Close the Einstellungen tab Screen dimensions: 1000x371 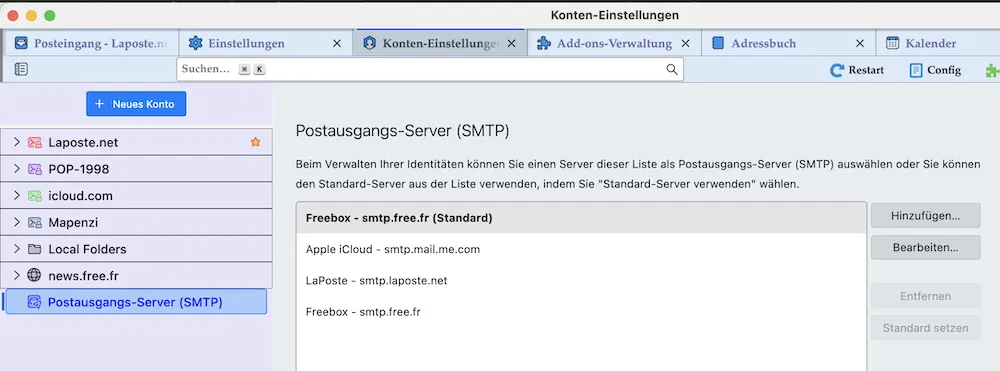(337, 44)
